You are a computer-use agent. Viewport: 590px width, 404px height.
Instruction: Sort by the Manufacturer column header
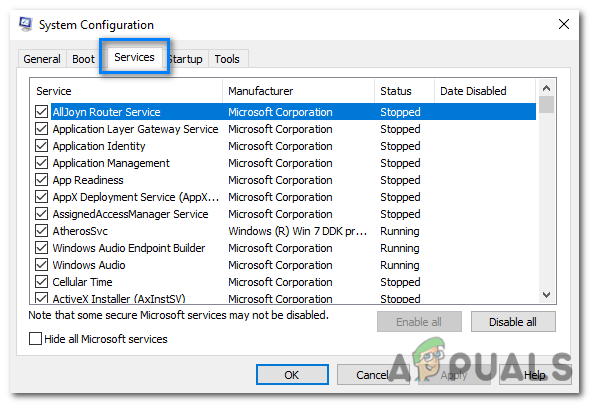click(298, 91)
